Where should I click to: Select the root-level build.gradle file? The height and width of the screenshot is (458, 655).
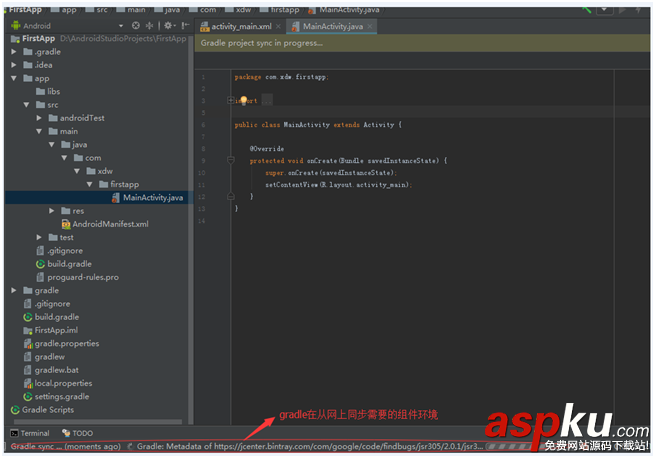tap(57, 317)
